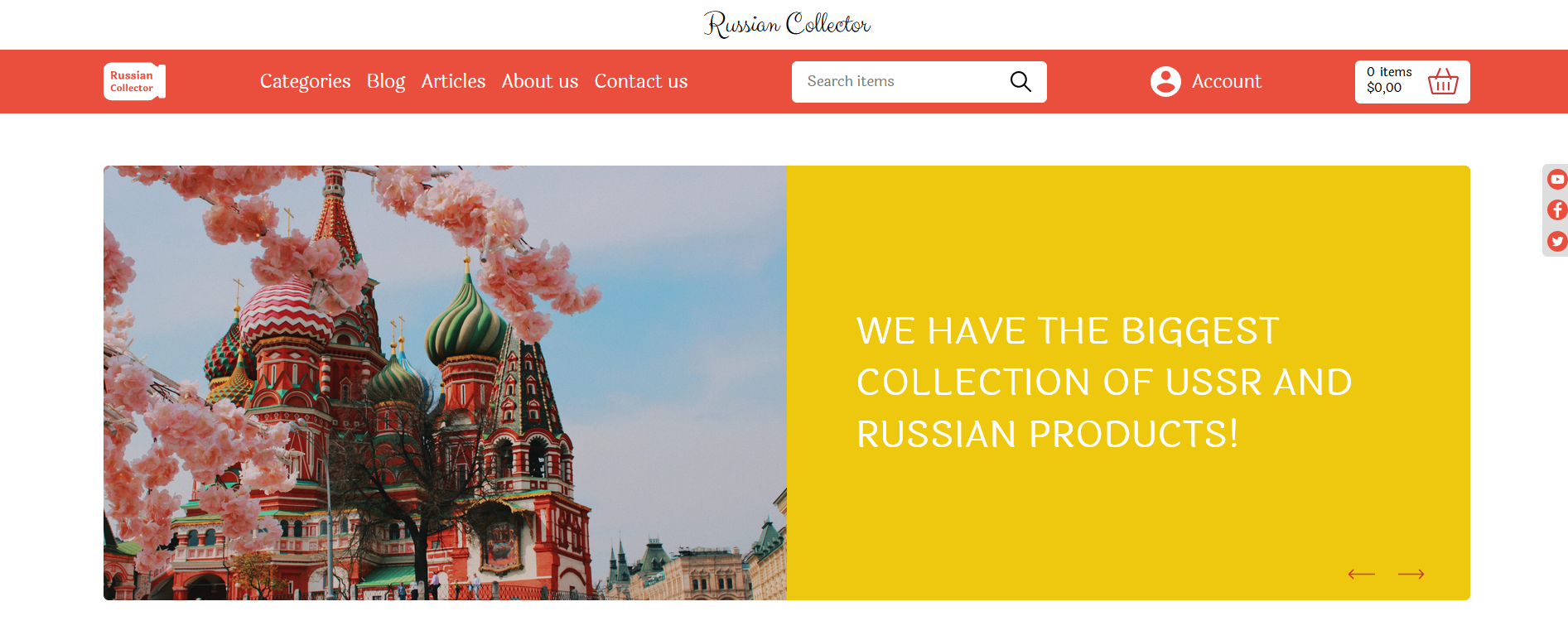
Task: Click the search magnifier icon
Action: [1020, 81]
